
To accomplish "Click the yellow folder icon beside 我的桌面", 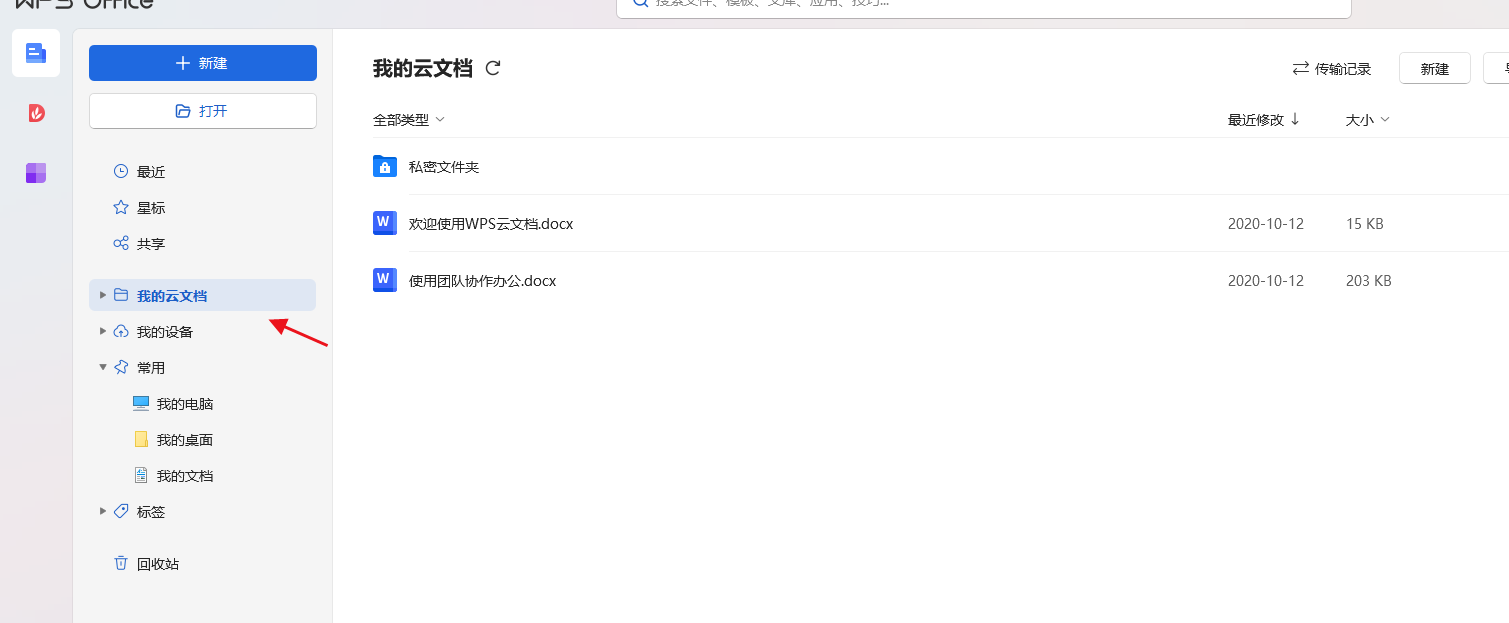I will click(141, 439).
